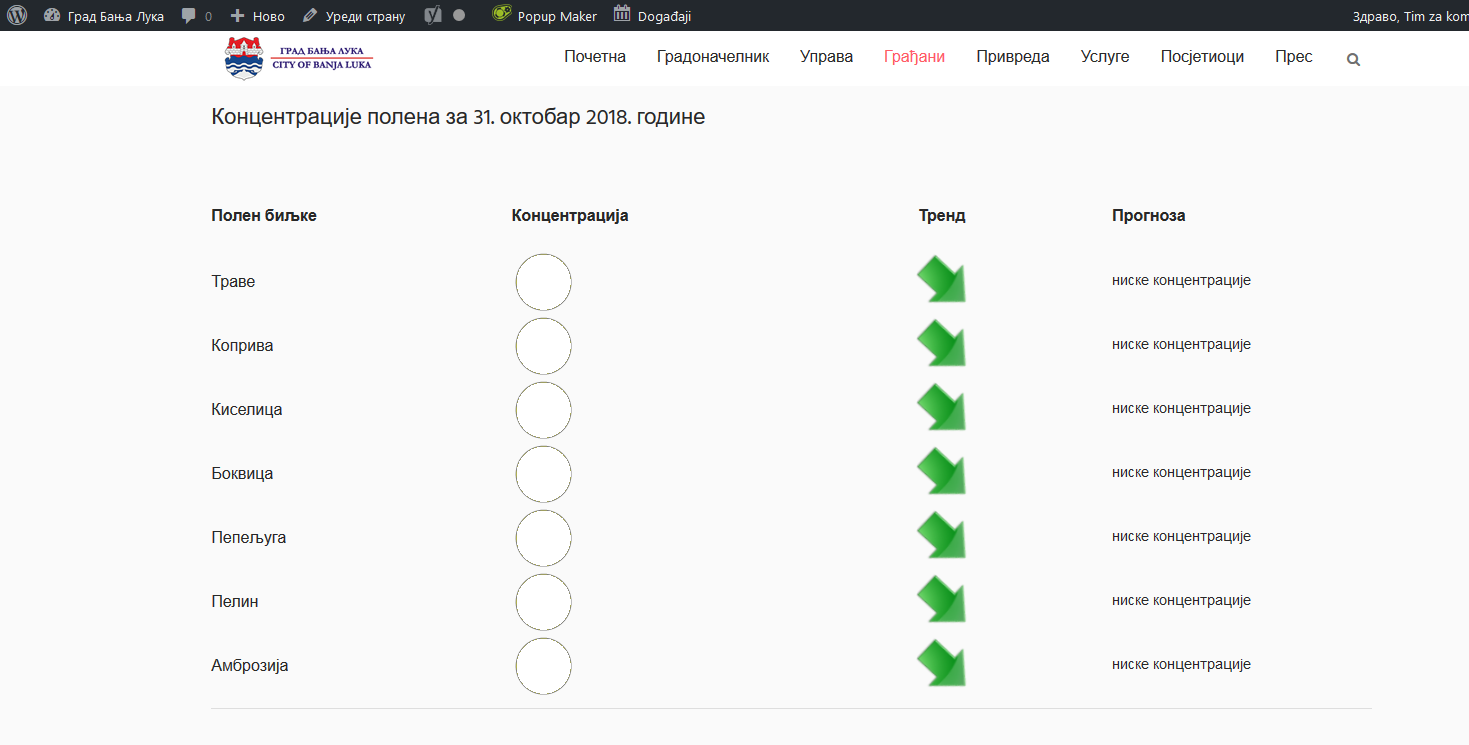Open the search magnifier in site navigation
This screenshot has height=745, width=1469.
point(1353,59)
